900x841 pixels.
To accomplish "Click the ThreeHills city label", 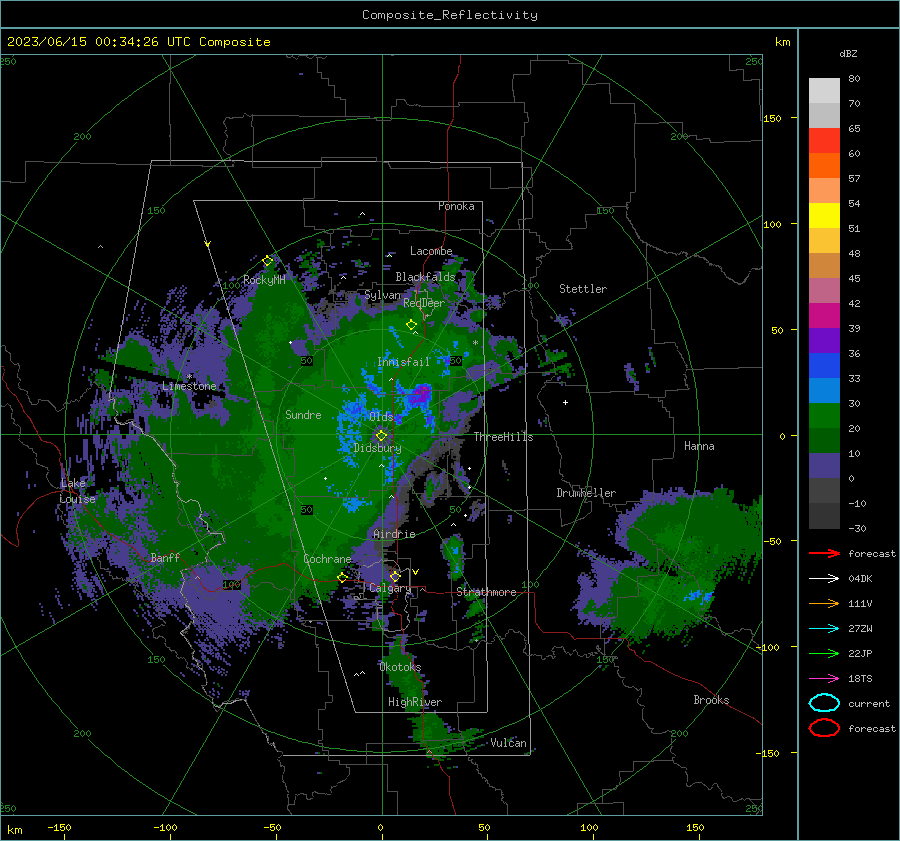I will [x=503, y=437].
